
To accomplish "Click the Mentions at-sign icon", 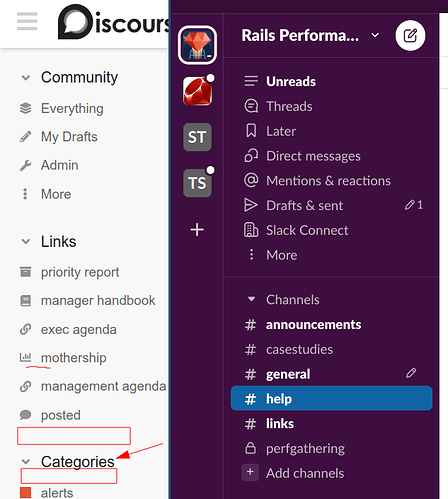I will pos(251,180).
